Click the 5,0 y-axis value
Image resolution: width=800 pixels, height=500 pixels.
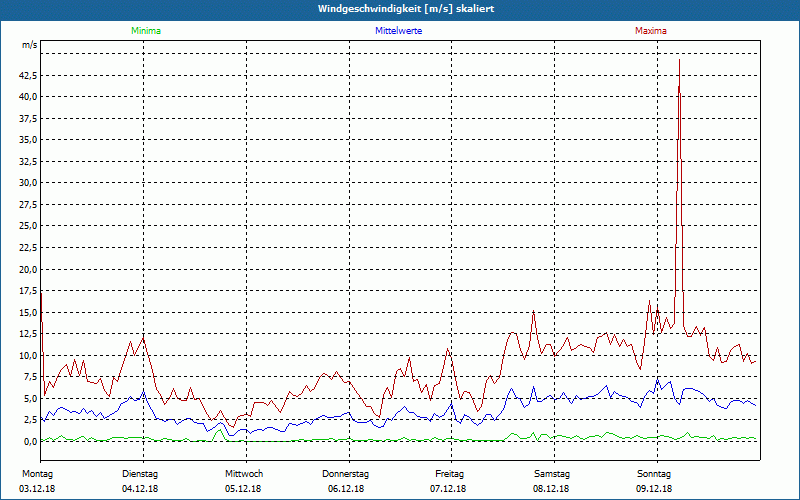point(29,398)
